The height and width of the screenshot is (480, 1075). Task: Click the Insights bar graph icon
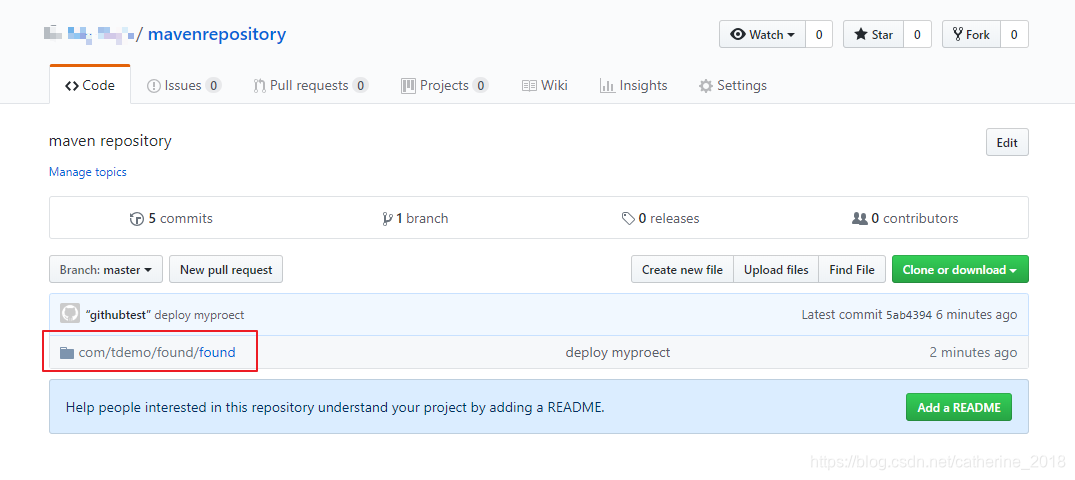tap(607, 86)
